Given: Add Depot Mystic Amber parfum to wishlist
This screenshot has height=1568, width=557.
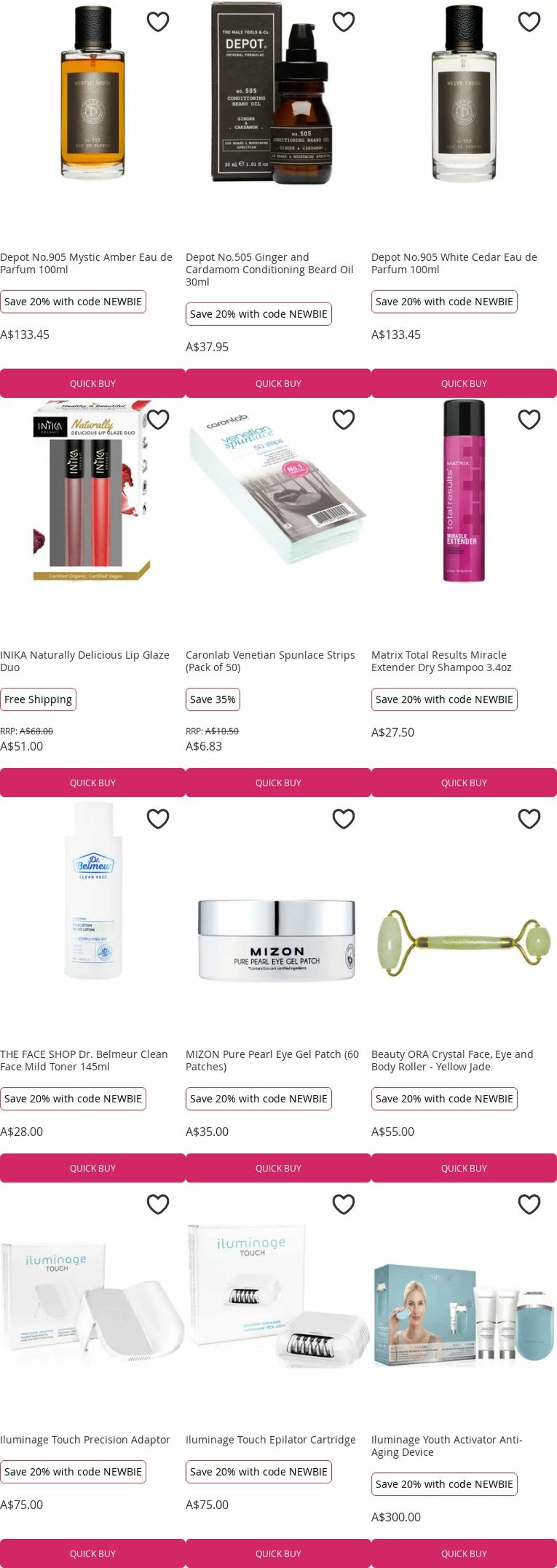Looking at the screenshot, I should pyautogui.click(x=158, y=22).
